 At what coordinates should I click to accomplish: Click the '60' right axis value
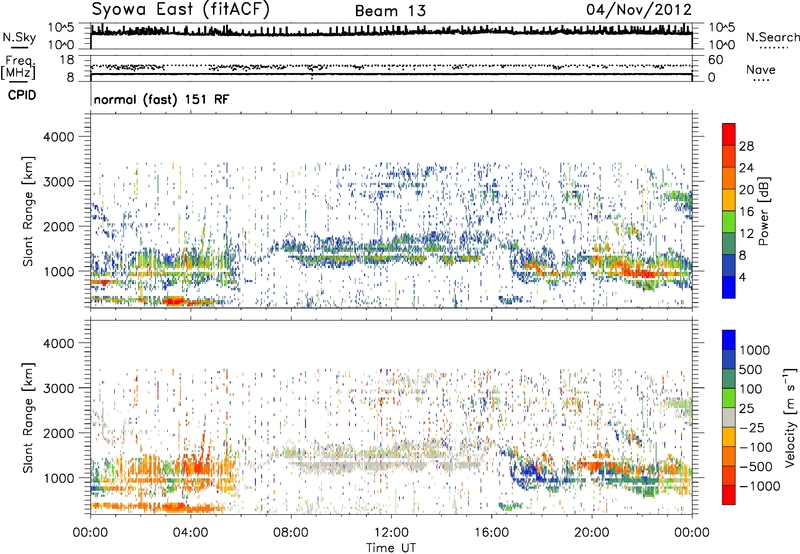click(x=715, y=60)
